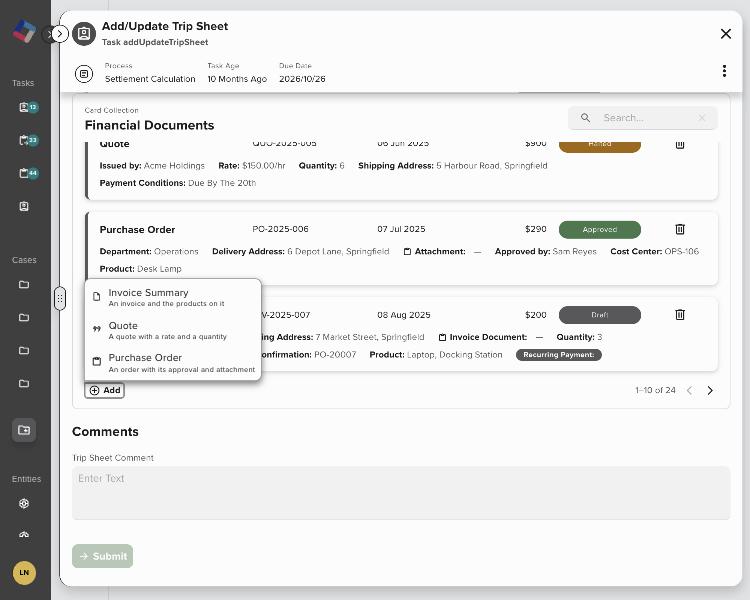This screenshot has width=750, height=600.
Task: Open the first Entities icon
Action: pos(24,503)
